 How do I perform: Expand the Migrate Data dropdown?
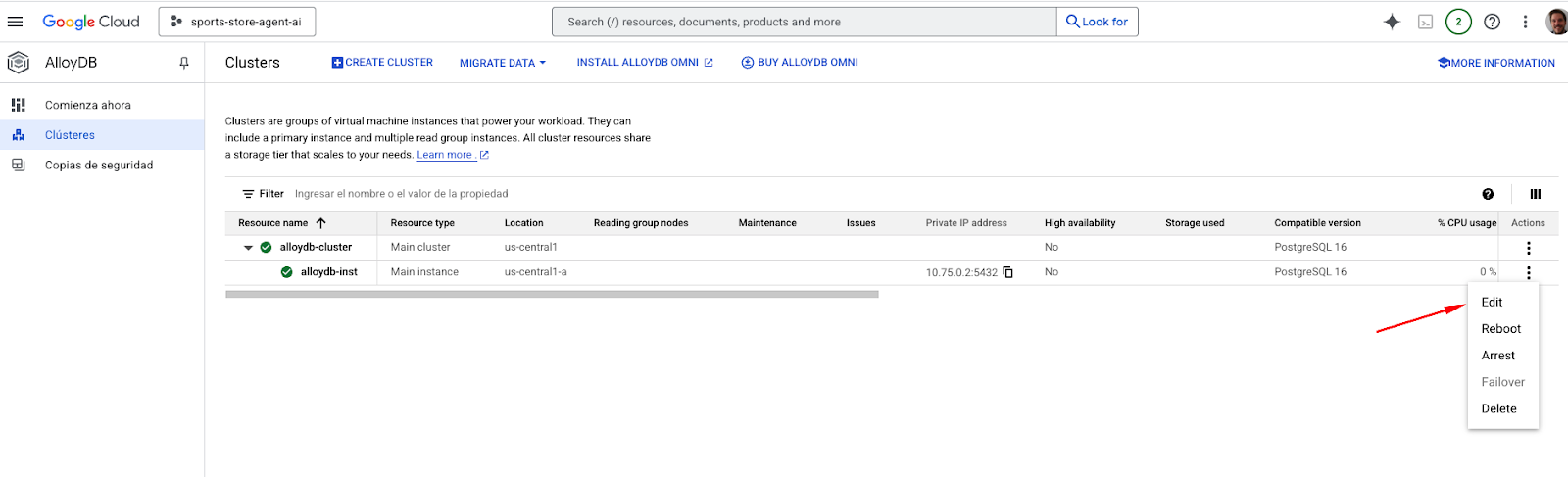(x=502, y=63)
